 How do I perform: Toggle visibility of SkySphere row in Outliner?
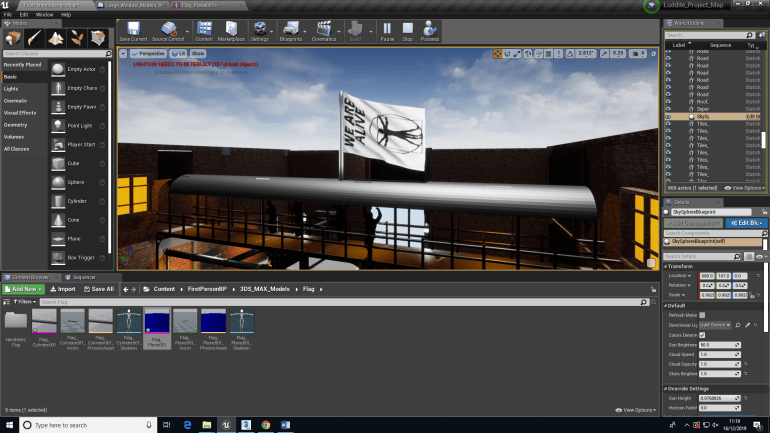pyautogui.click(x=668, y=117)
